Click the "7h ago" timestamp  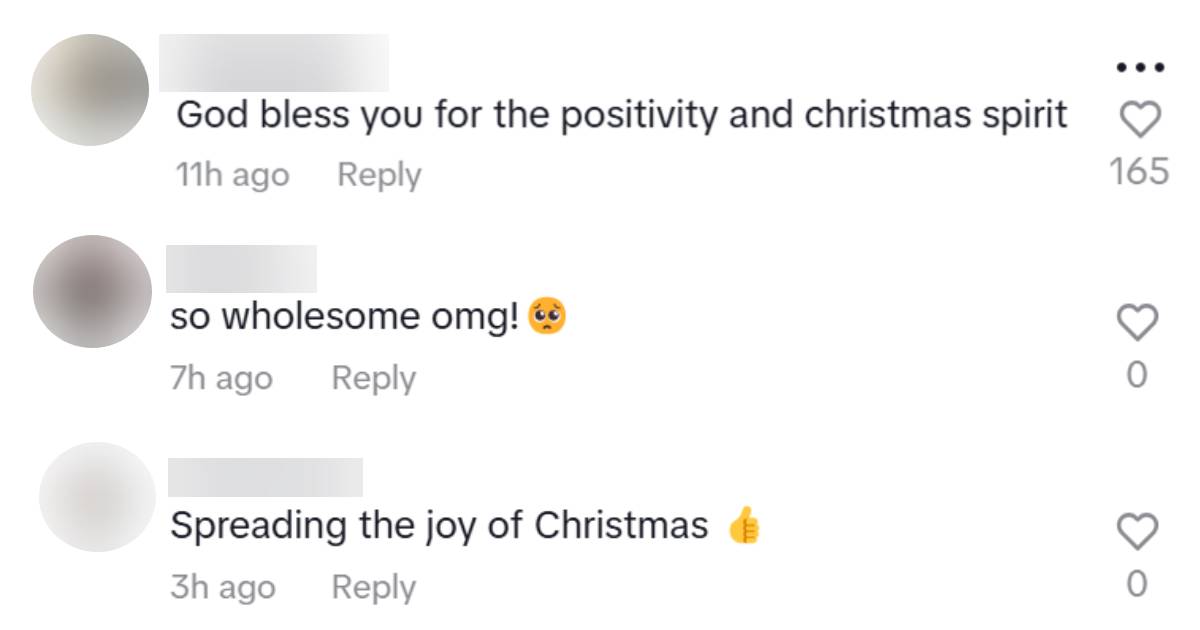click(221, 379)
